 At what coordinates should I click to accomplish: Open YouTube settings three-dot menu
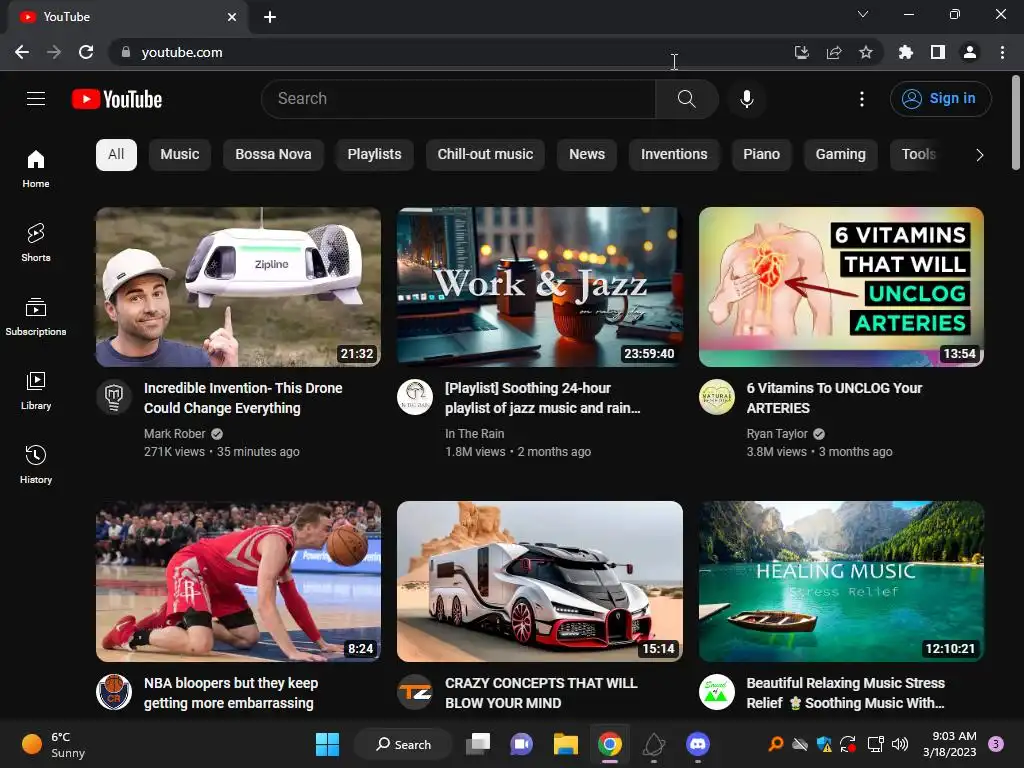(x=861, y=99)
